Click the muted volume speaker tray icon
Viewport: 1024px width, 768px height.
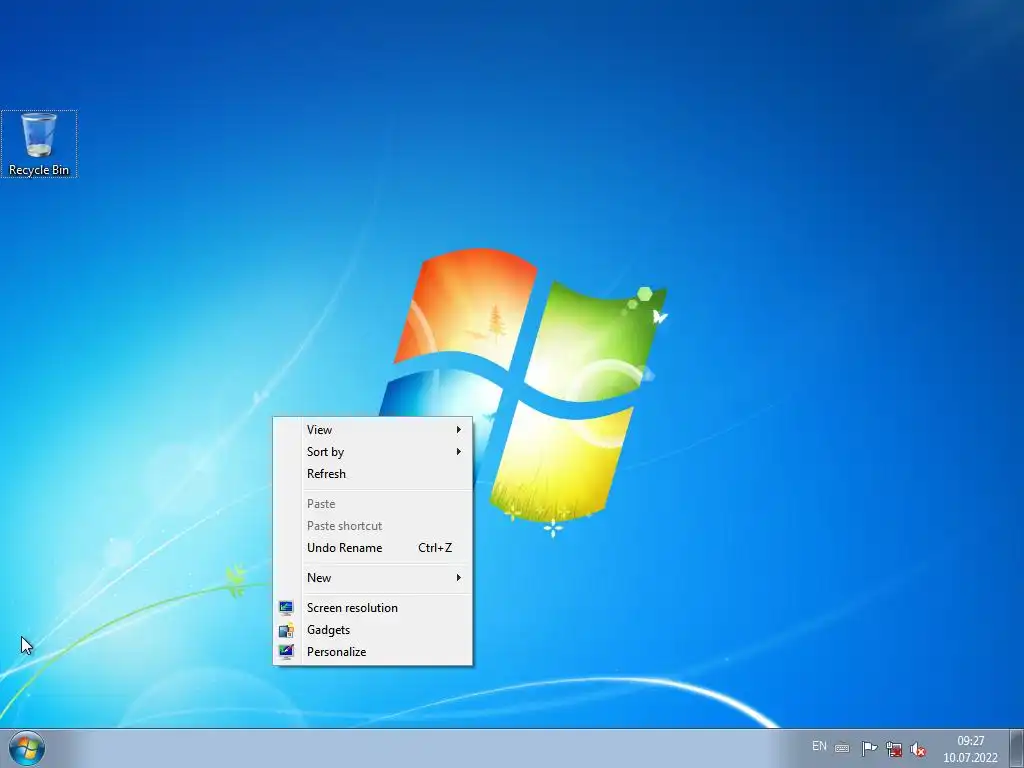[x=918, y=749]
